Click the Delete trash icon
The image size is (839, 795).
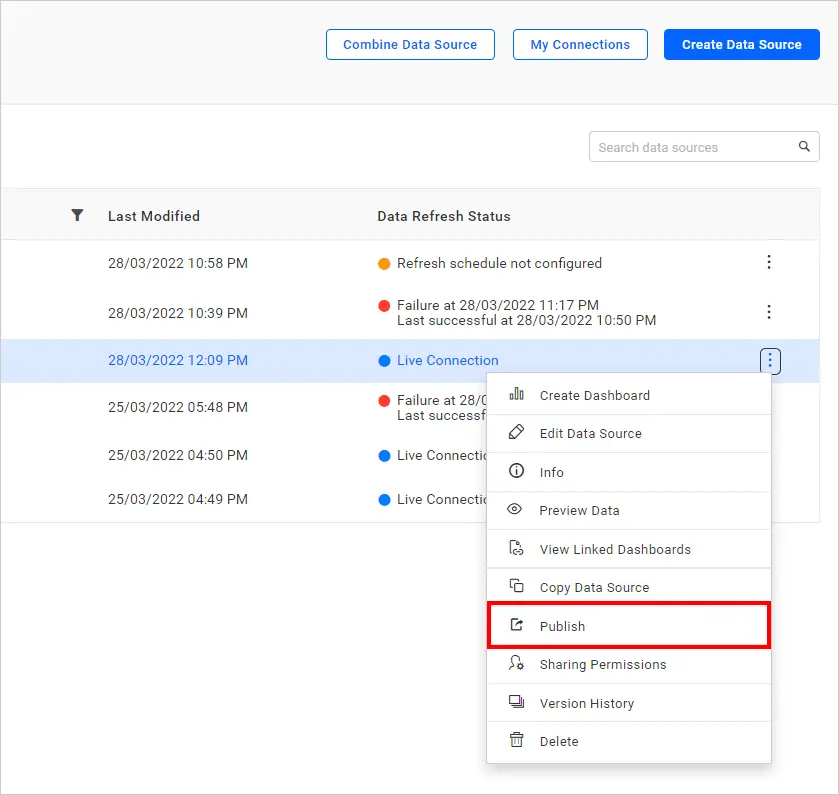(x=516, y=740)
